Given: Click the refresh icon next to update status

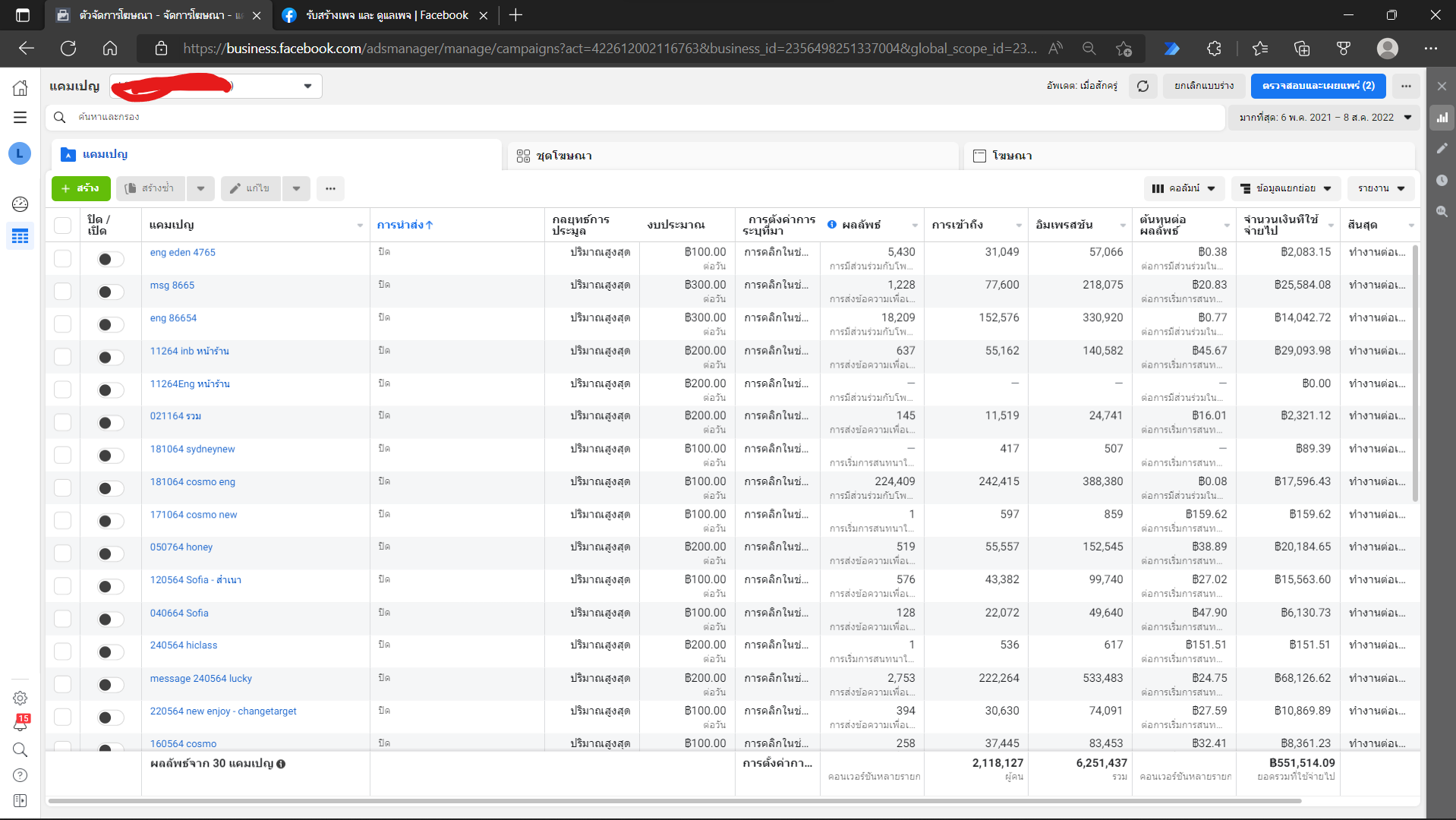Looking at the screenshot, I should coord(1142,86).
